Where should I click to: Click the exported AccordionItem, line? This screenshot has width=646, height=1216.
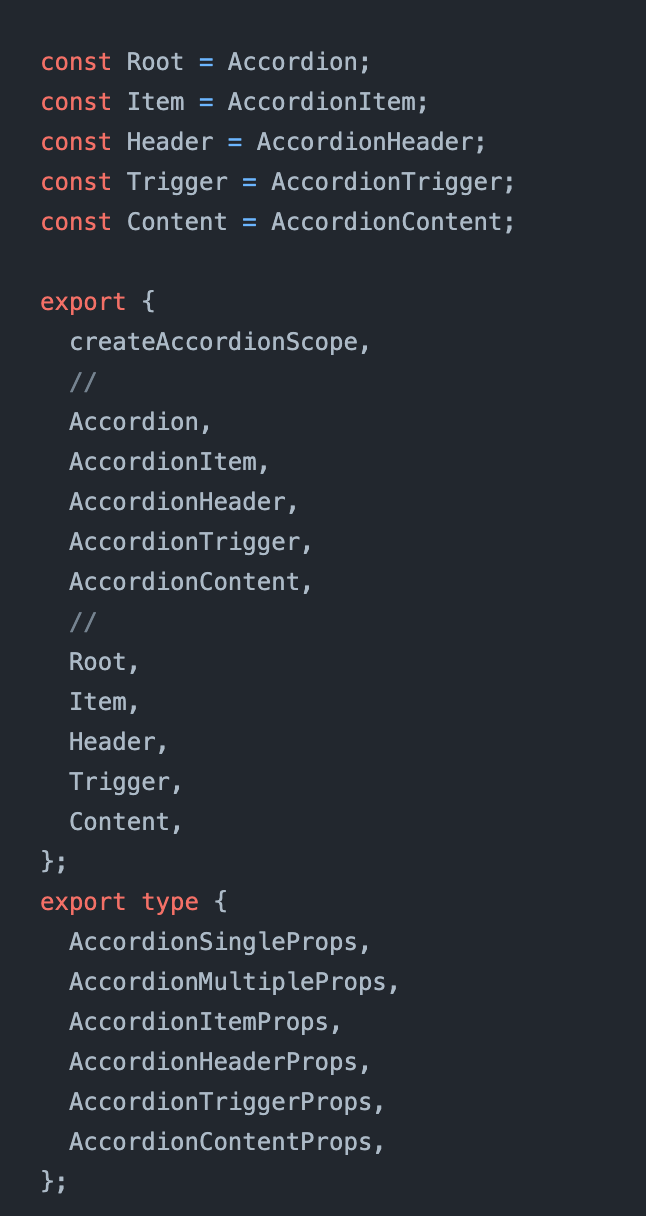[x=169, y=462]
